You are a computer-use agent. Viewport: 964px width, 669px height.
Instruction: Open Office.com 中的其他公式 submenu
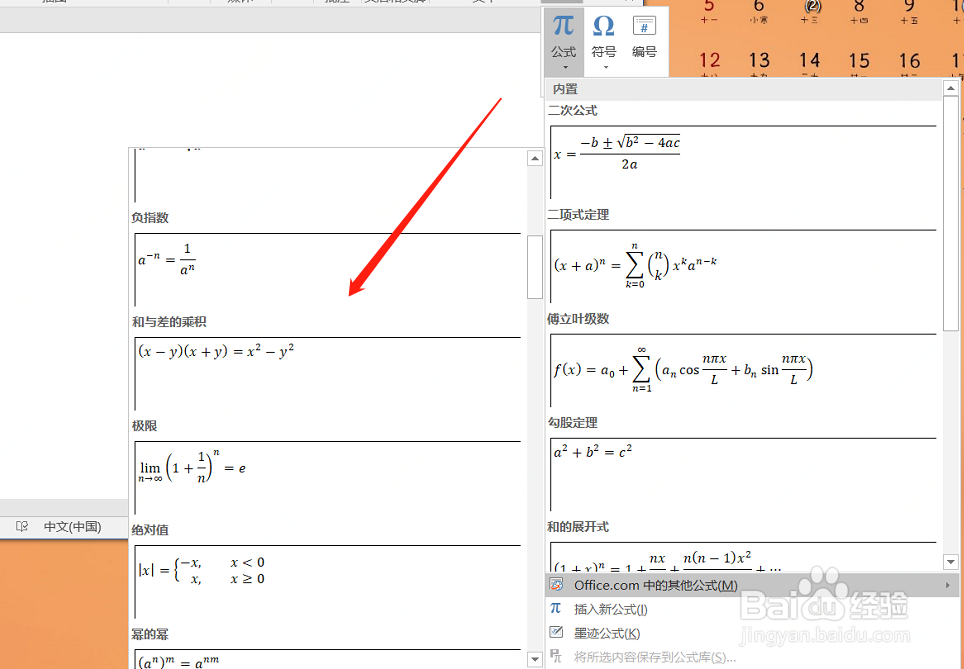[751, 585]
